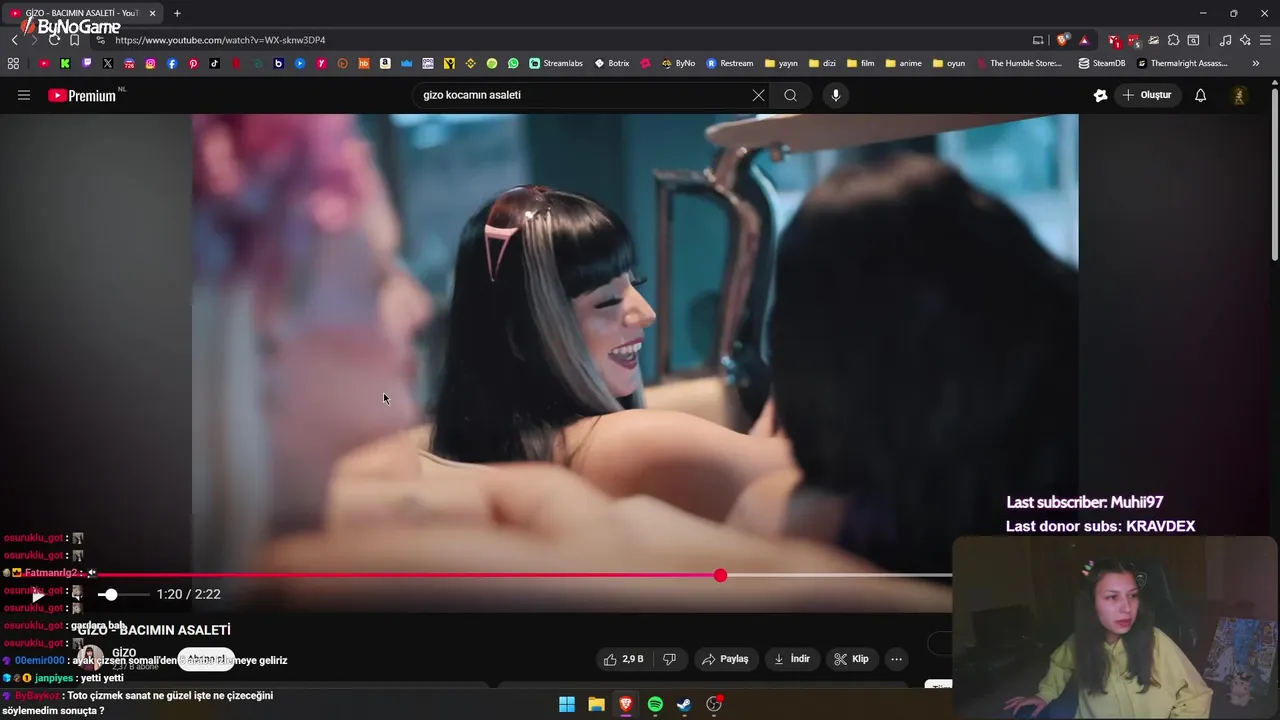Open the WhatsApp bookmark
This screenshot has height=720, width=1280.
(513, 63)
